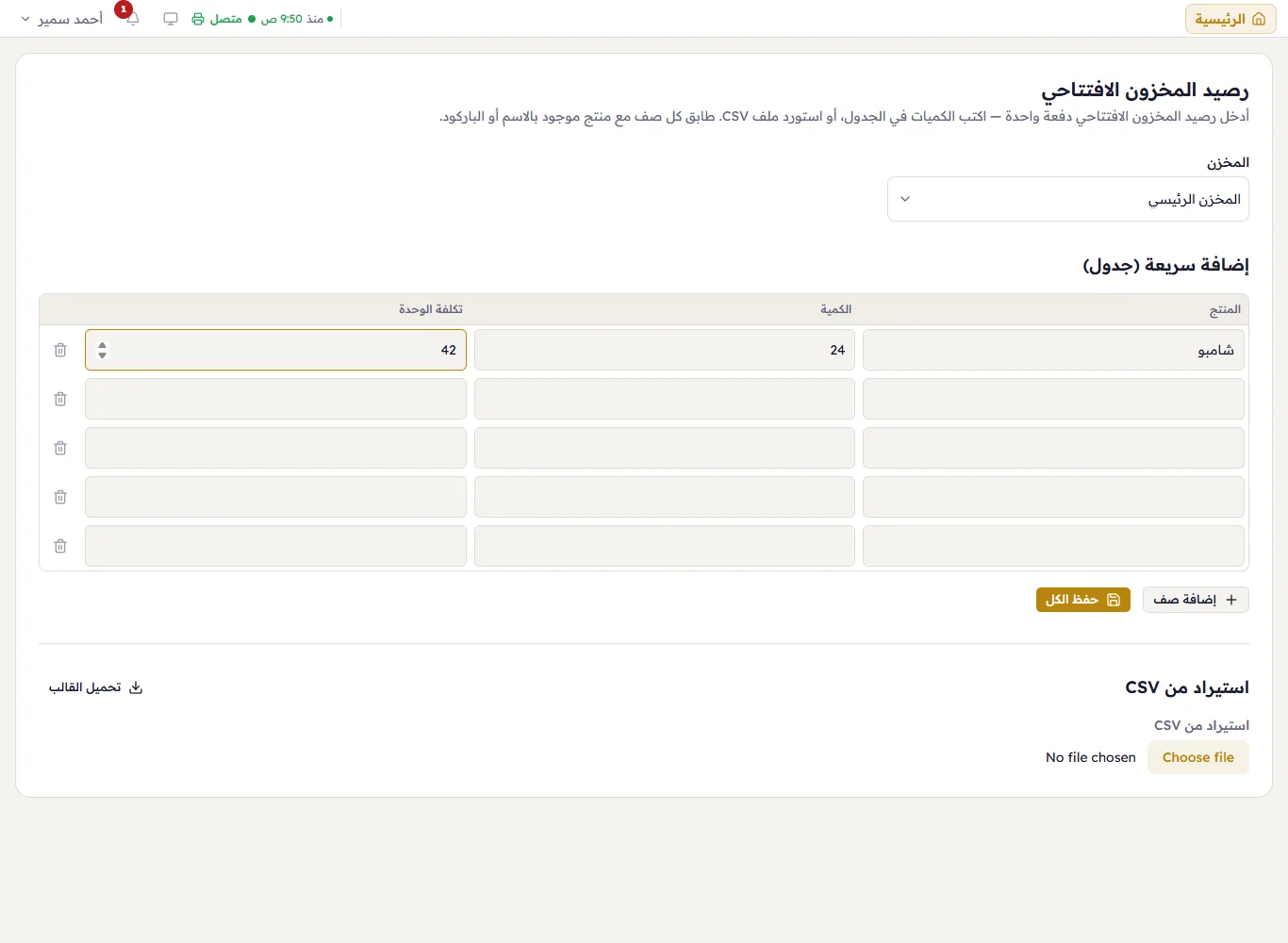Delete the شامبو row with trash icon

[60, 350]
